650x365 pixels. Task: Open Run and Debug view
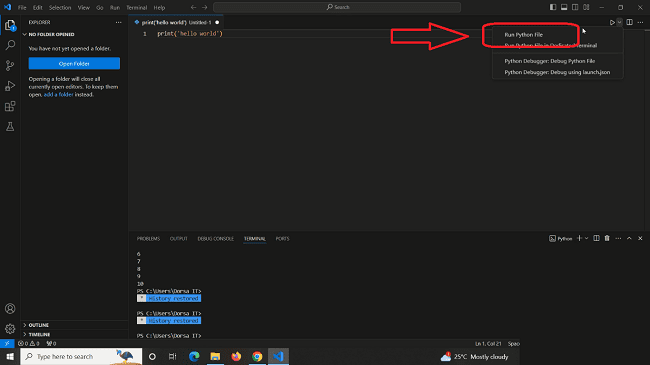10,86
